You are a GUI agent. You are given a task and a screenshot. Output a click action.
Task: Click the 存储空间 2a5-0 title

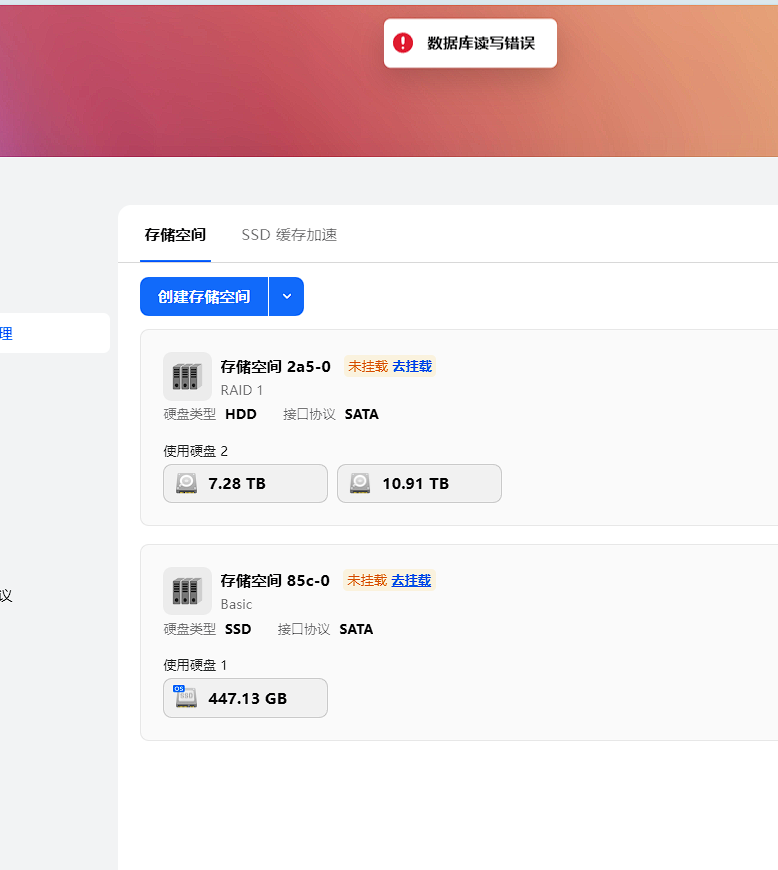[275, 366]
